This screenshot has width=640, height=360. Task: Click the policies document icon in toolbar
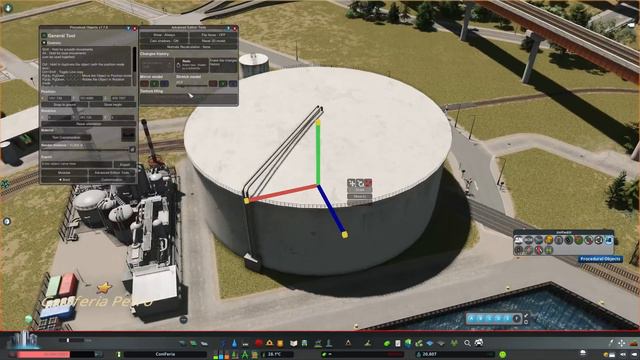pyautogui.click(x=398, y=343)
